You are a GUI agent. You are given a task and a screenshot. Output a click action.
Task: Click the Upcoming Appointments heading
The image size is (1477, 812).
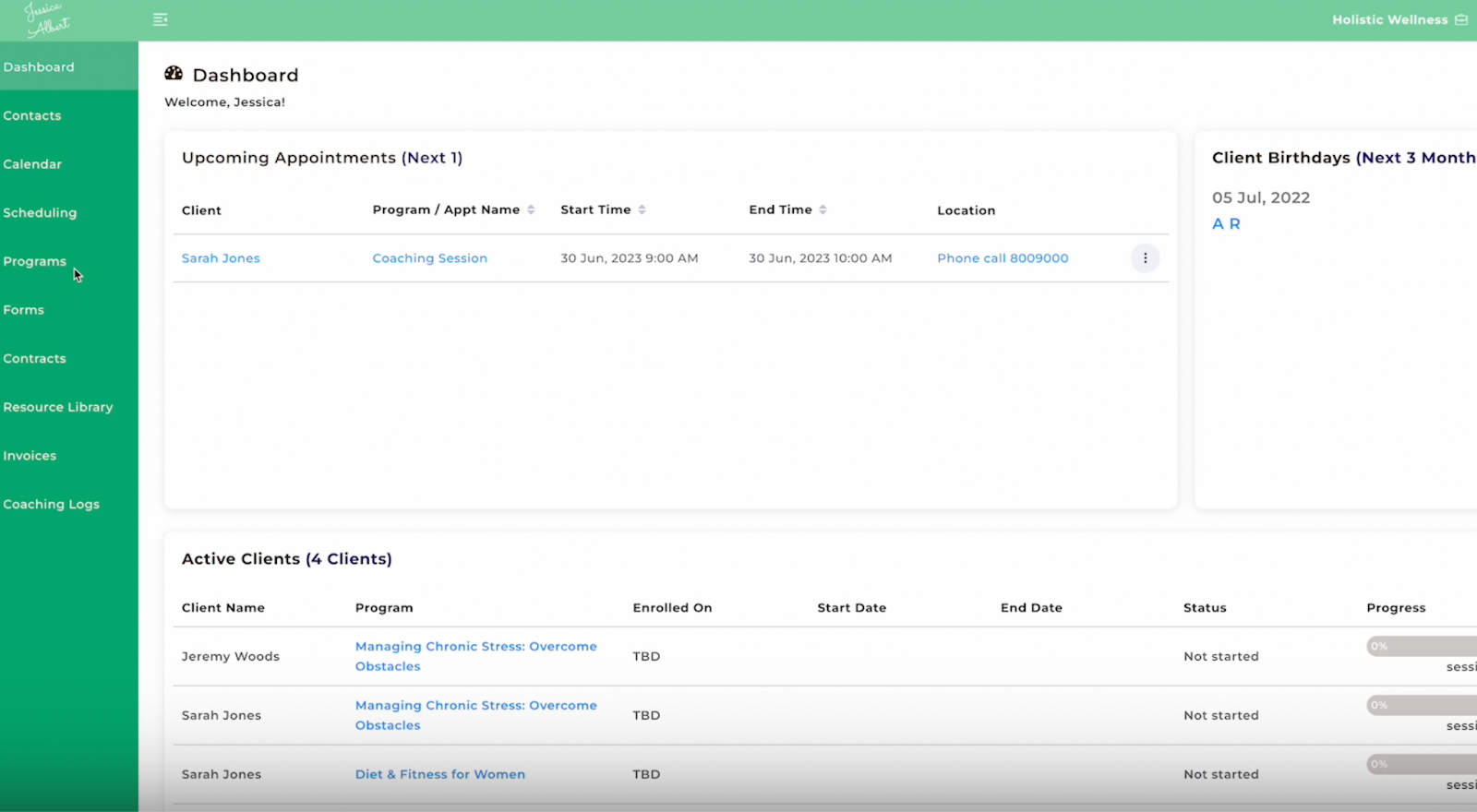pos(322,158)
